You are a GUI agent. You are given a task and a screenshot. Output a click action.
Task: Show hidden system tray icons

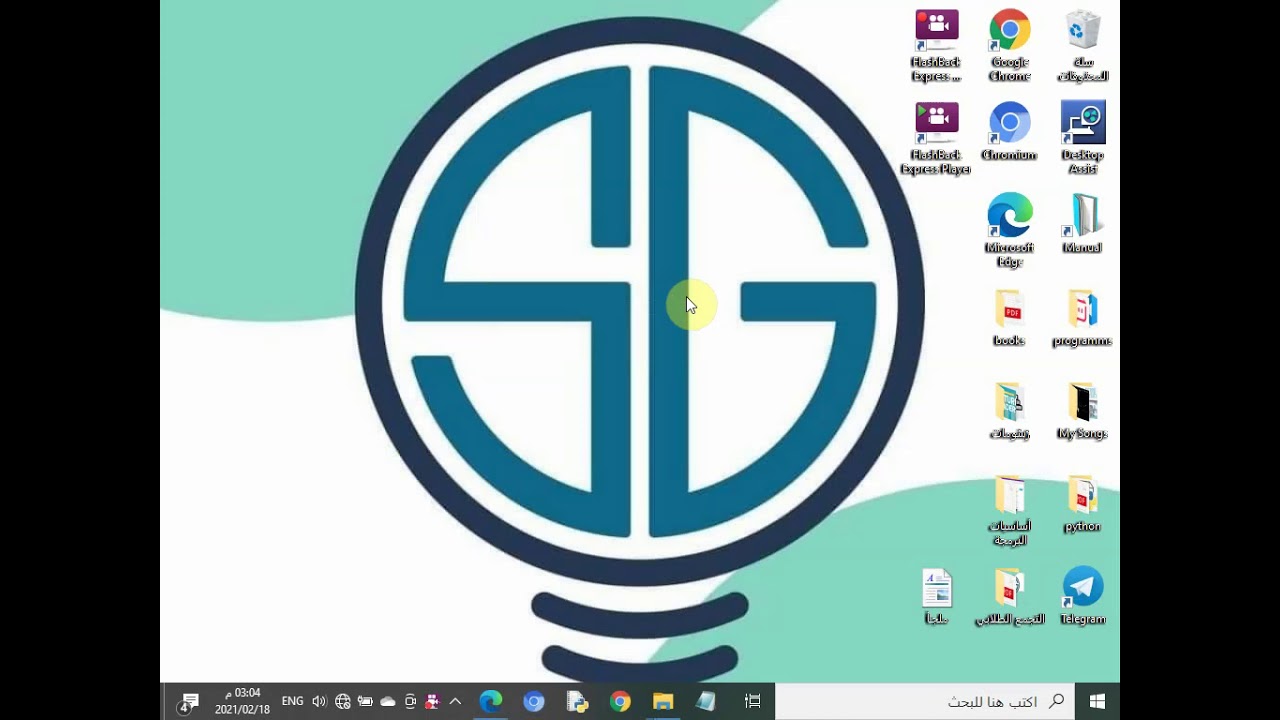click(x=455, y=702)
